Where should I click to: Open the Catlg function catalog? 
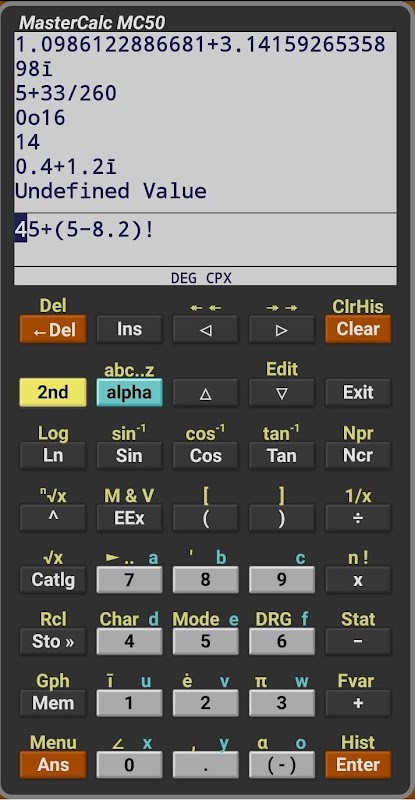[53, 580]
